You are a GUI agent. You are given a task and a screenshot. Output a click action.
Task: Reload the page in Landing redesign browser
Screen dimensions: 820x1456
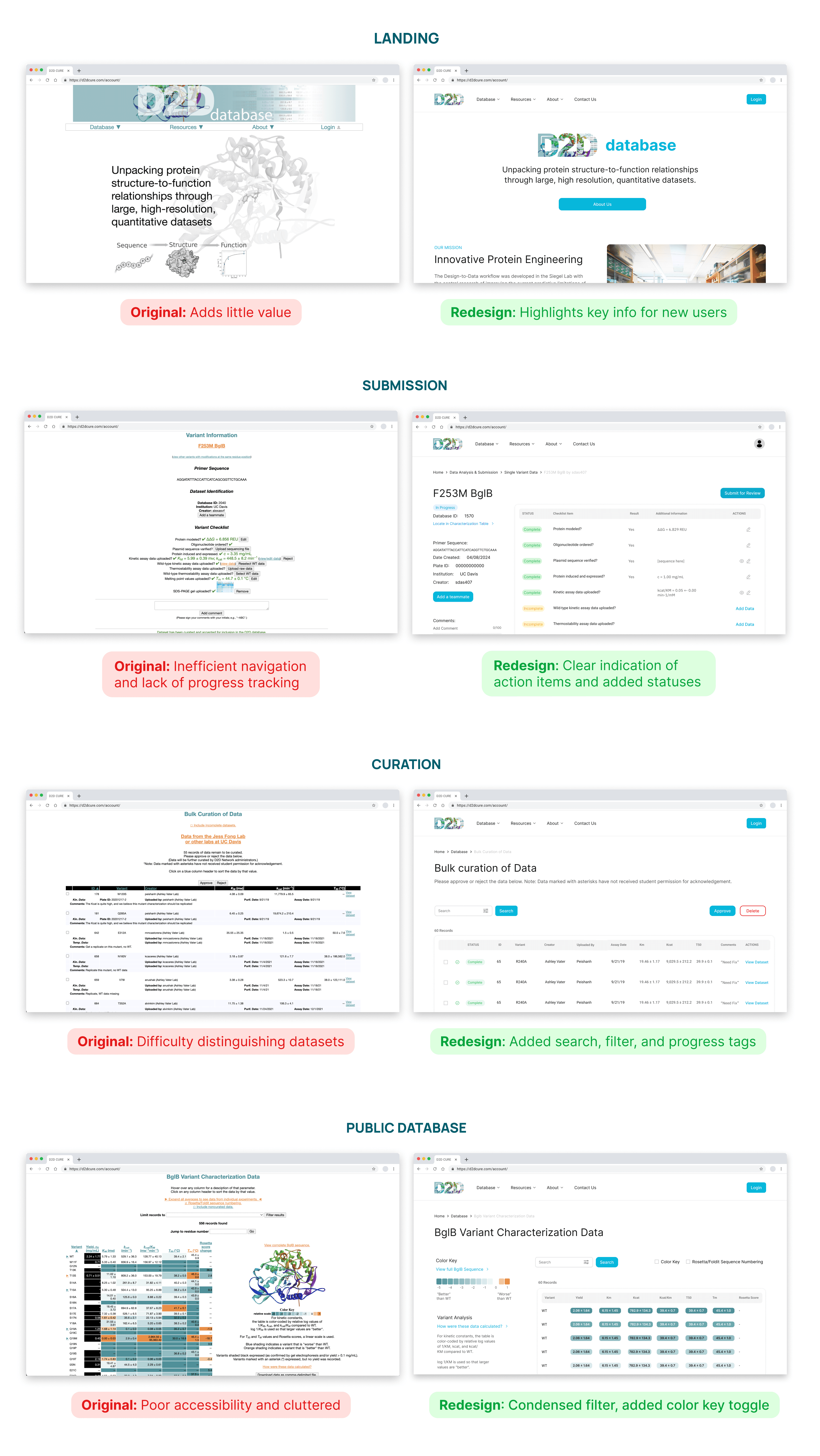pos(435,80)
